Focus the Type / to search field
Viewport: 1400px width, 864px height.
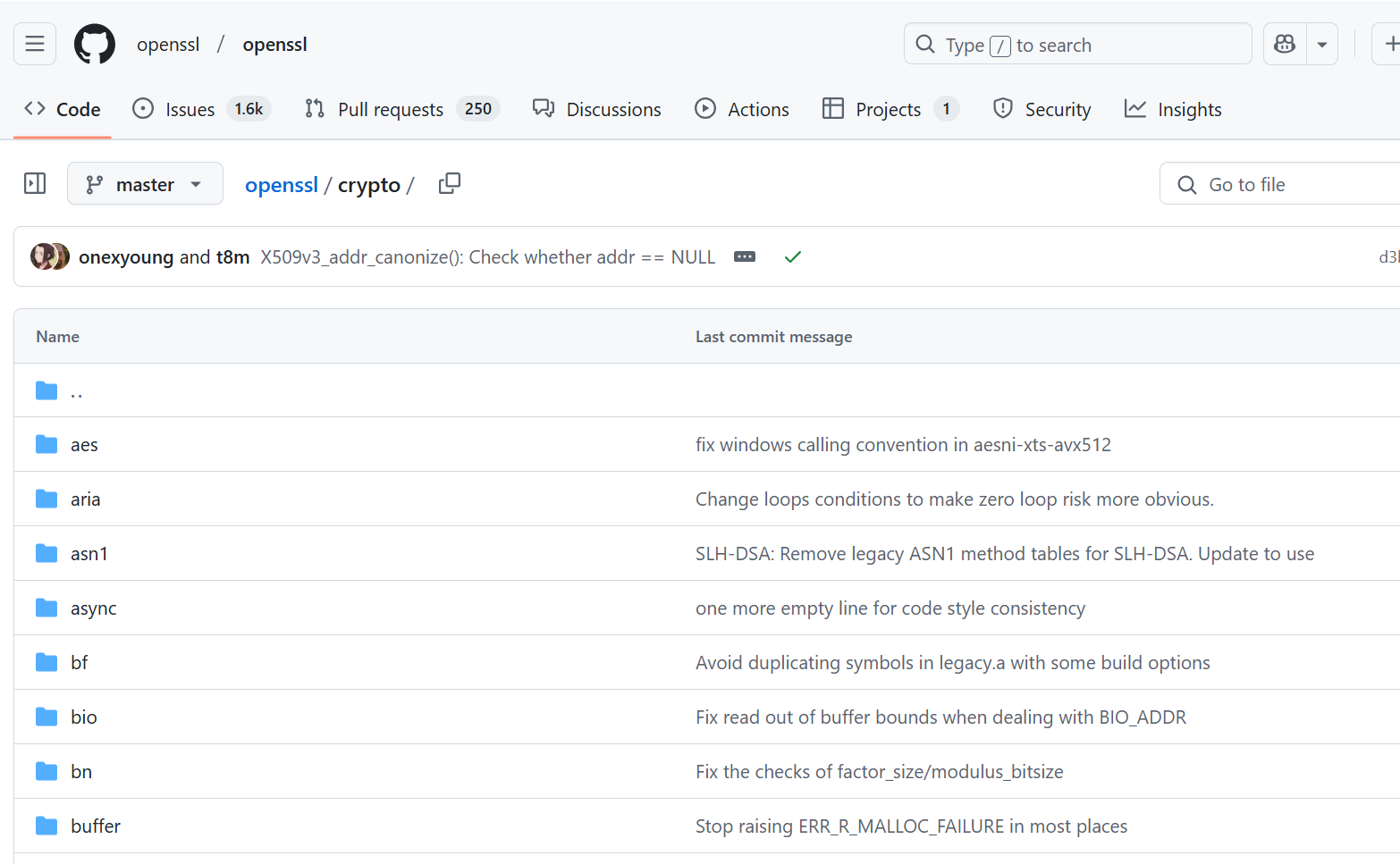click(x=1077, y=44)
